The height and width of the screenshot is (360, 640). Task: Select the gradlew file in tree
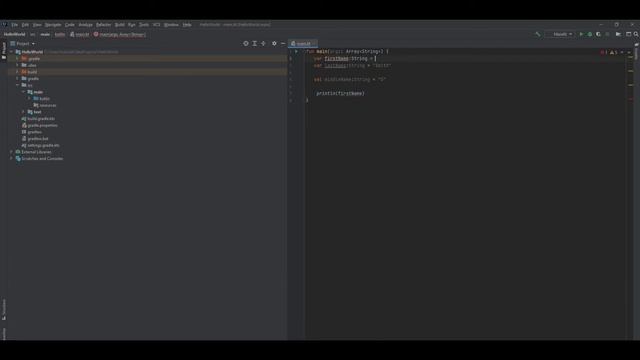32,132
